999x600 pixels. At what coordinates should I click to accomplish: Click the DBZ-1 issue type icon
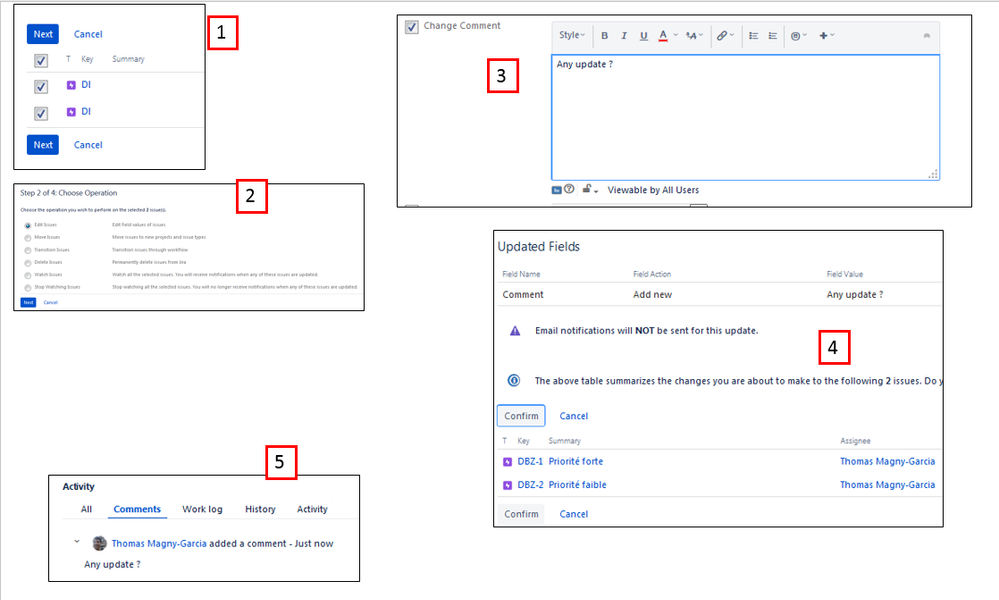coord(508,462)
